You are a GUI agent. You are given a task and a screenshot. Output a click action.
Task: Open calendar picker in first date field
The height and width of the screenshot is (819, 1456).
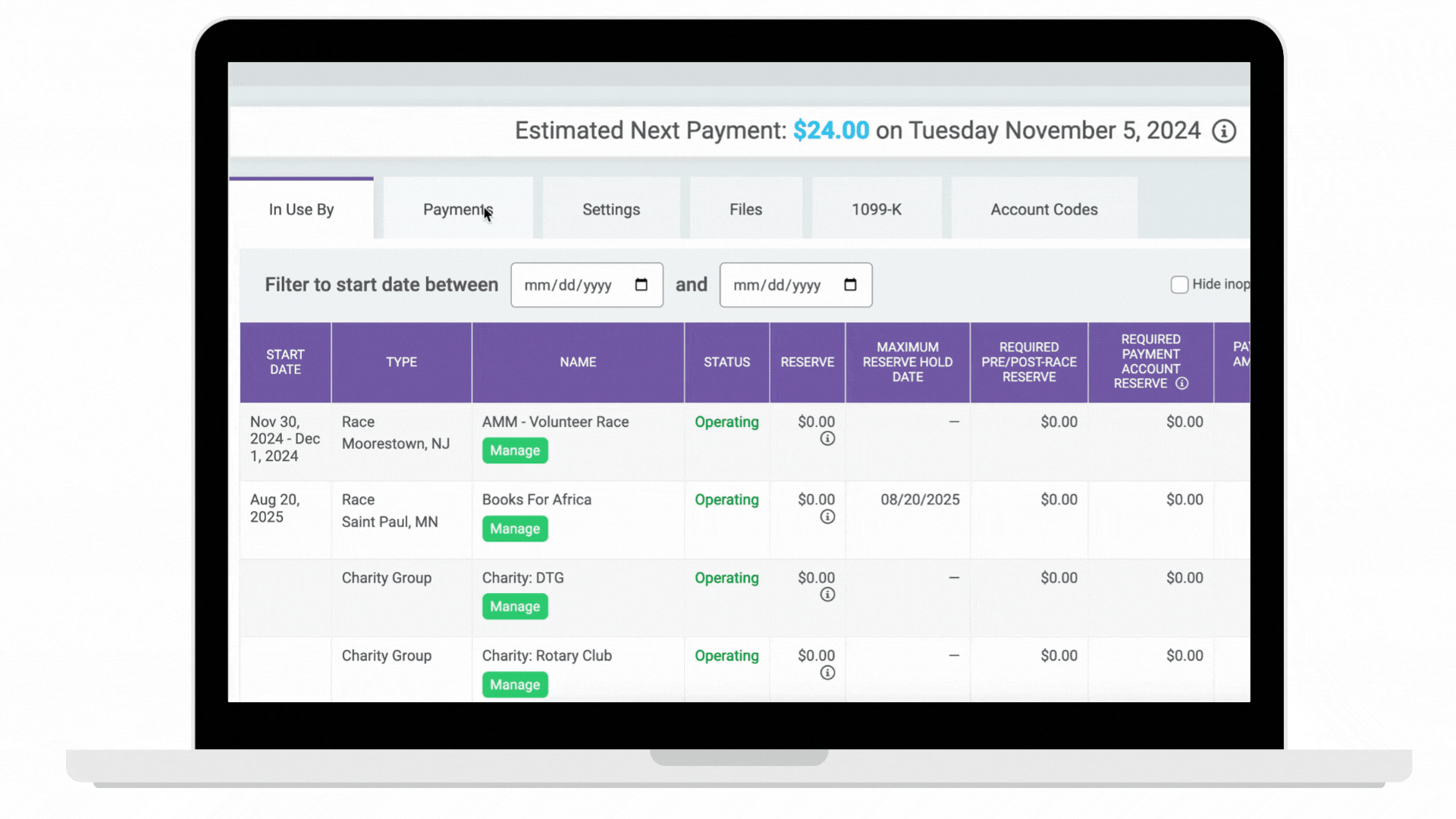(641, 285)
